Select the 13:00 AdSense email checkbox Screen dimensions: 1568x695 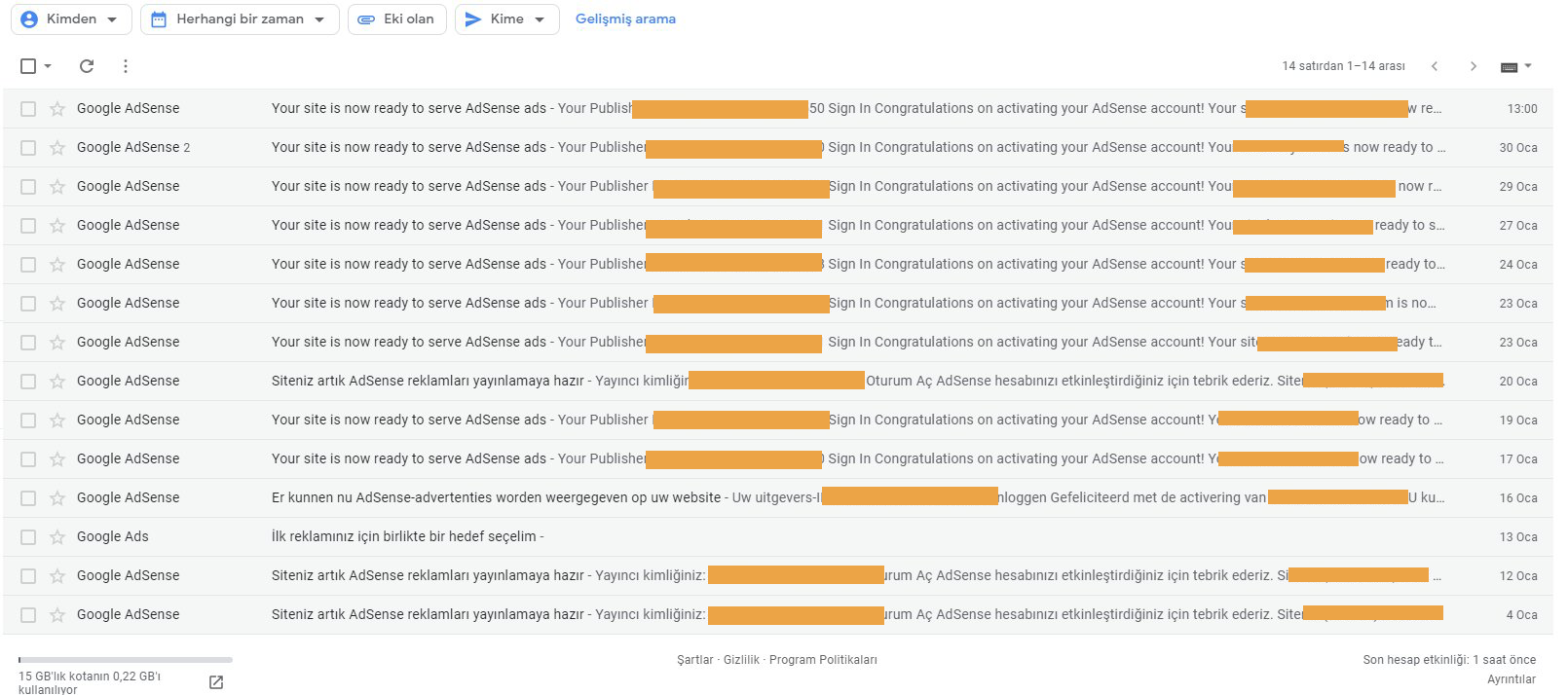pyautogui.click(x=28, y=109)
